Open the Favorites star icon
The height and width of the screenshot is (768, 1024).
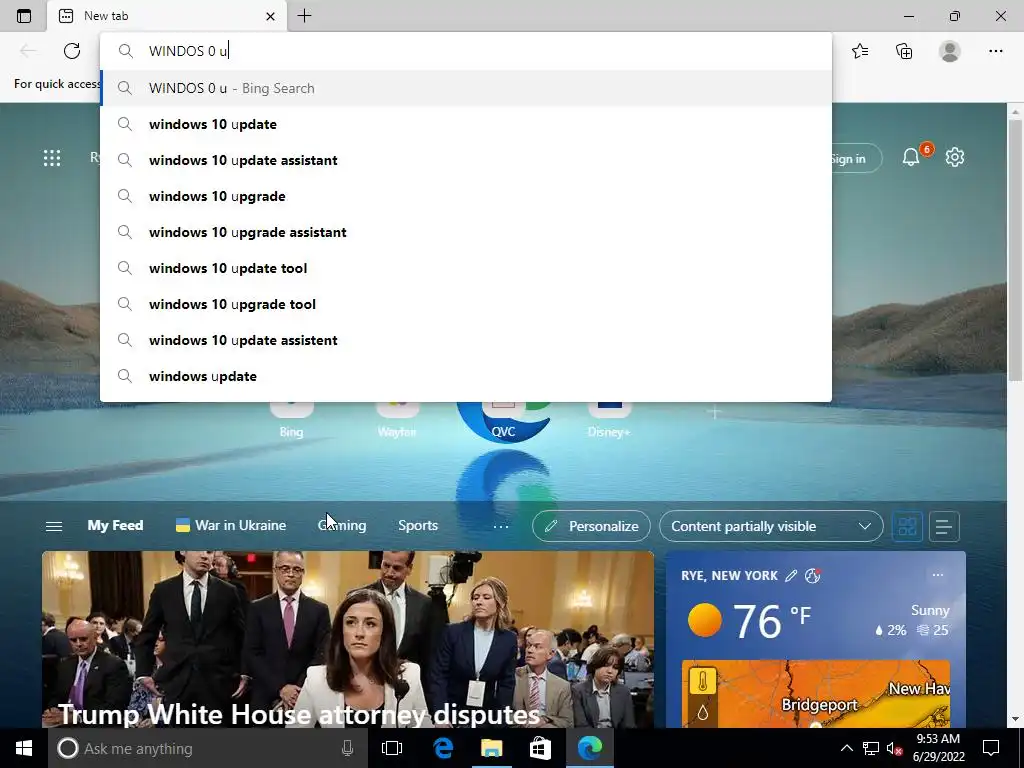click(x=860, y=51)
